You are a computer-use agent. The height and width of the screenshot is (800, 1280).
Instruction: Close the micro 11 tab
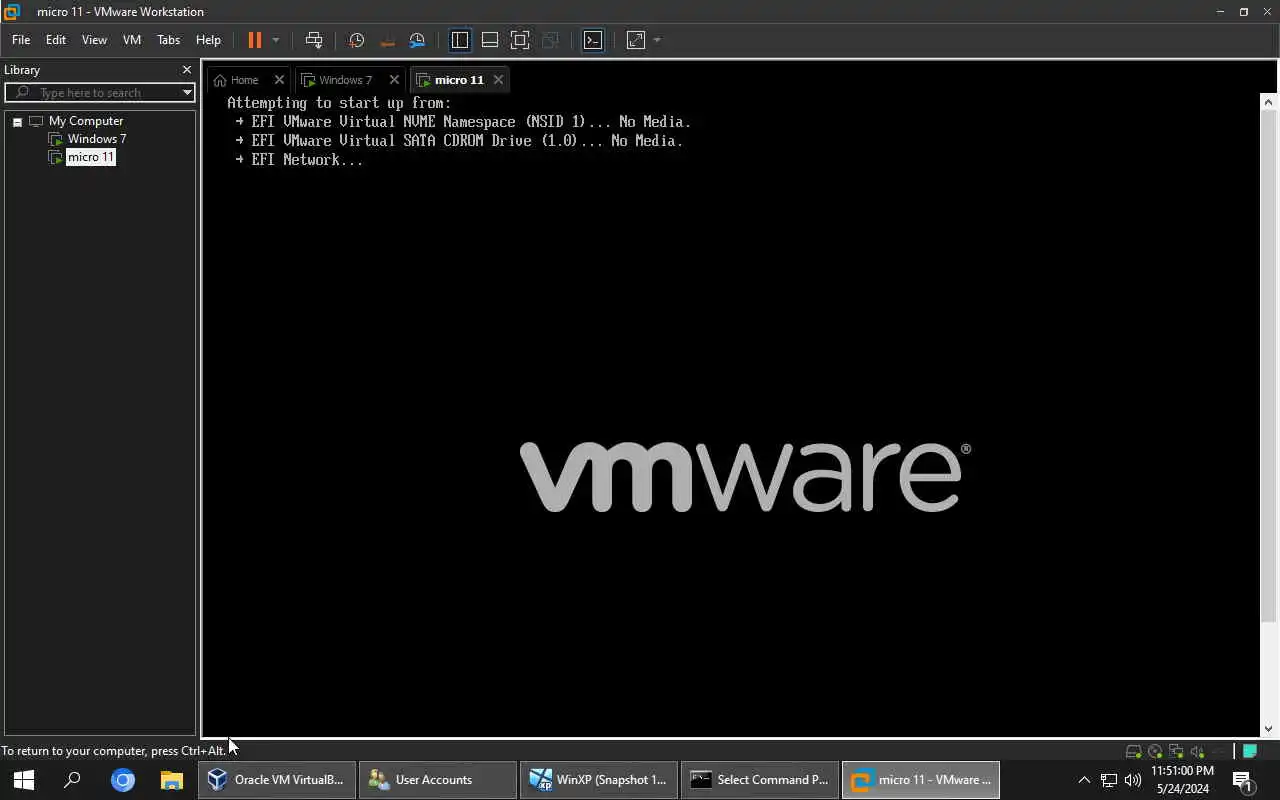tap(498, 80)
